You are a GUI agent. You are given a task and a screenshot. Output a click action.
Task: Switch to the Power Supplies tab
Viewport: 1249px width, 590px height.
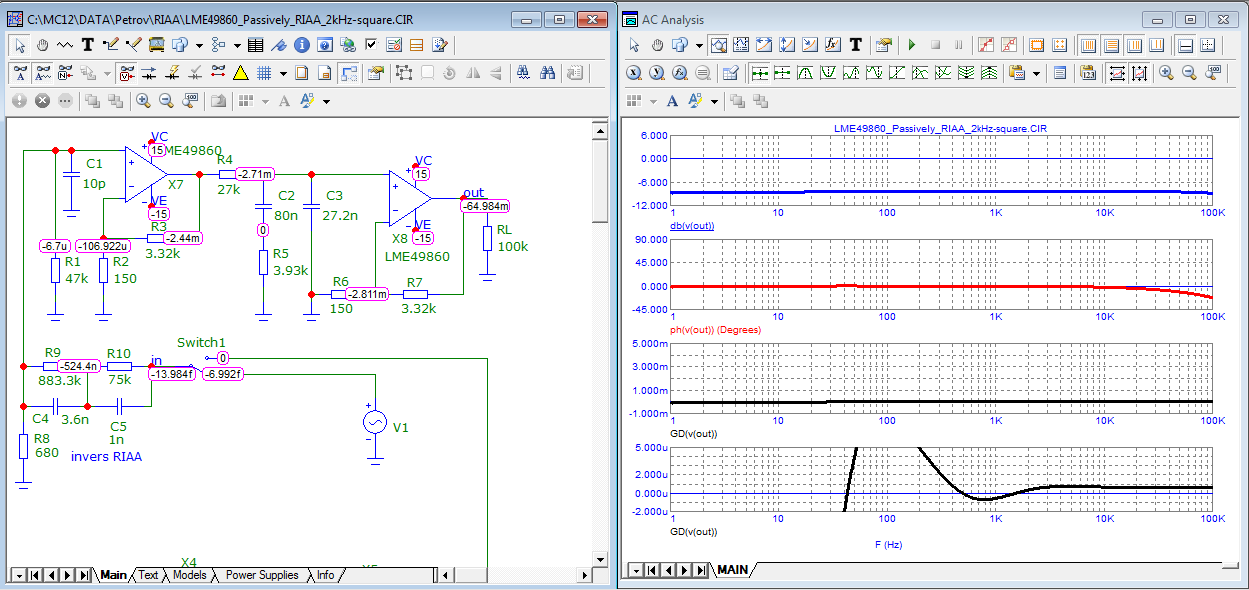[261, 575]
